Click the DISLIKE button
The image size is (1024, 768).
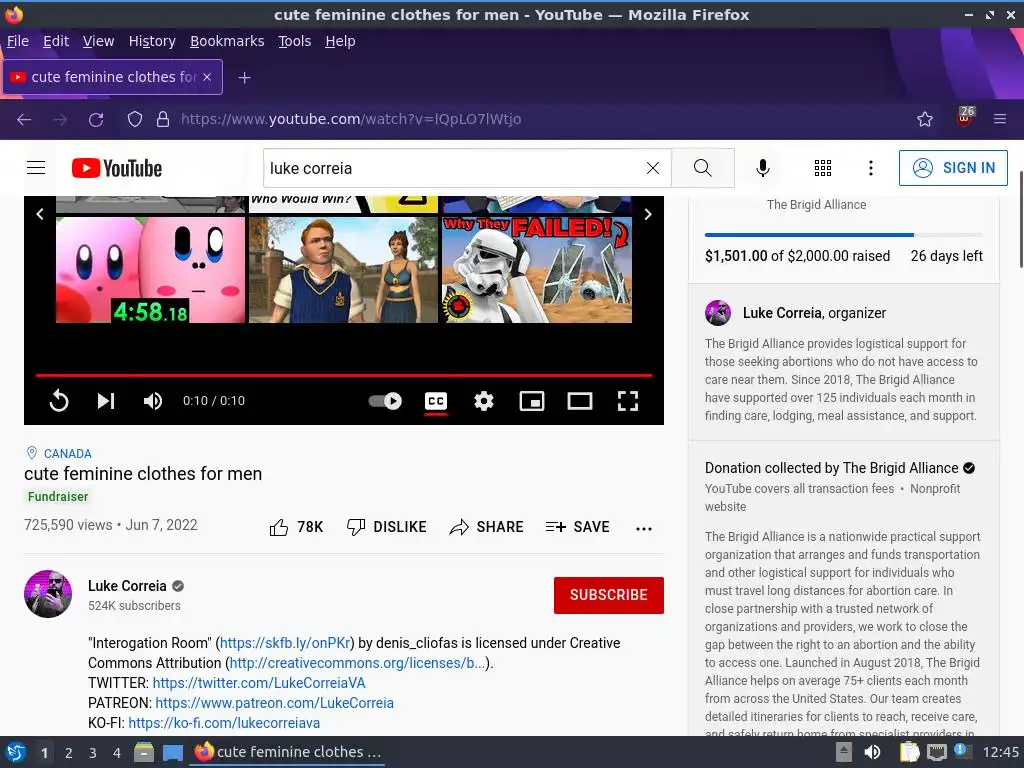[x=387, y=527]
